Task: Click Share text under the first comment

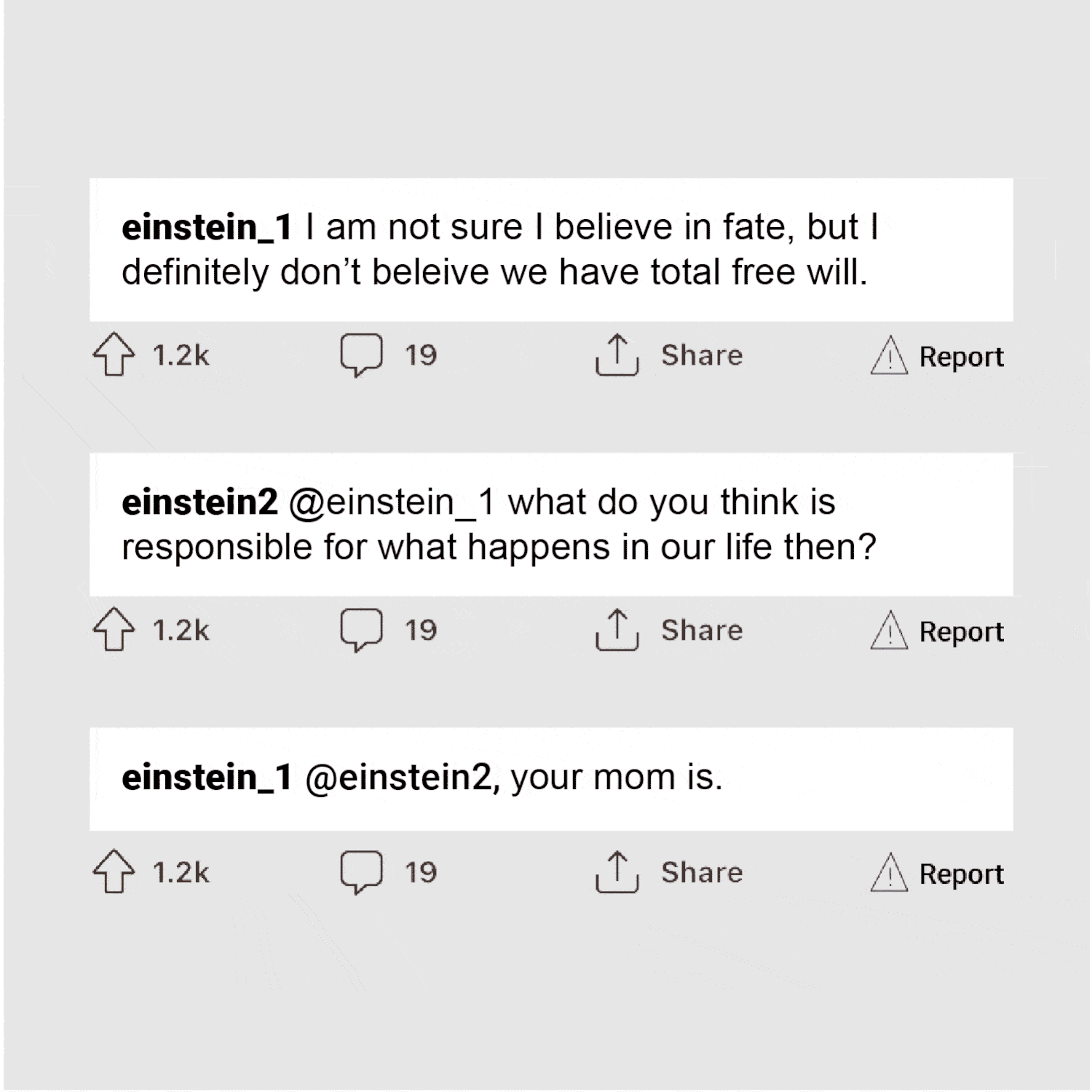Action: 702,355
